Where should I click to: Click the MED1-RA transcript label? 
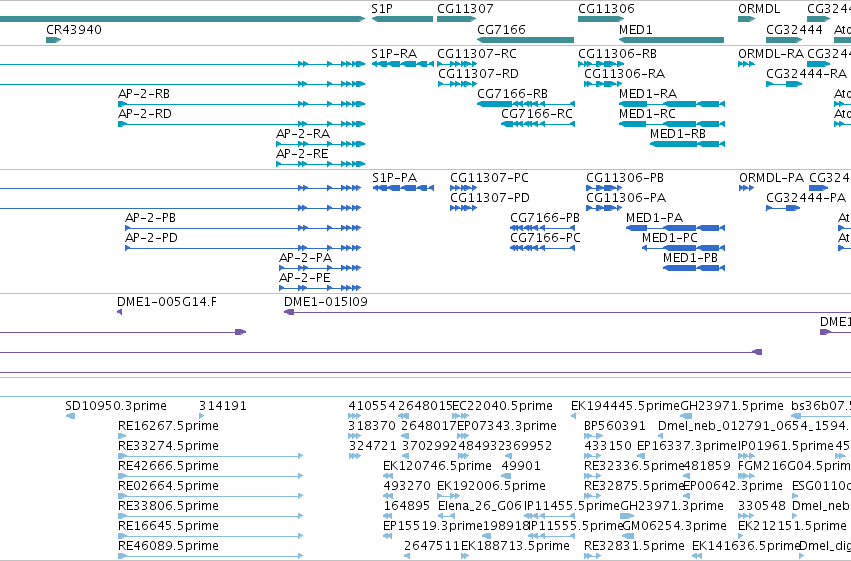647,93
